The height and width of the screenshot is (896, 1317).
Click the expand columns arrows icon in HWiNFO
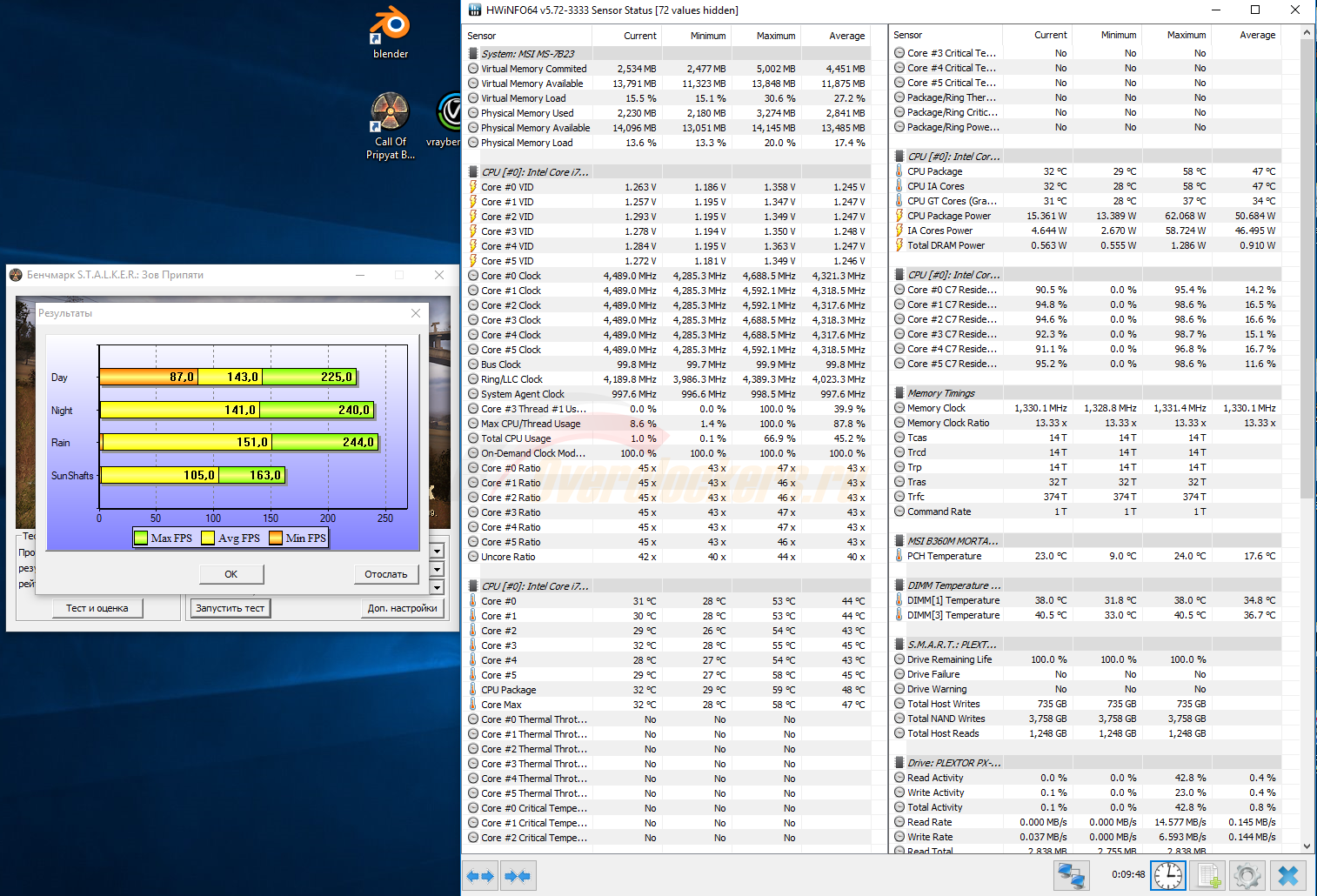pyautogui.click(x=480, y=876)
